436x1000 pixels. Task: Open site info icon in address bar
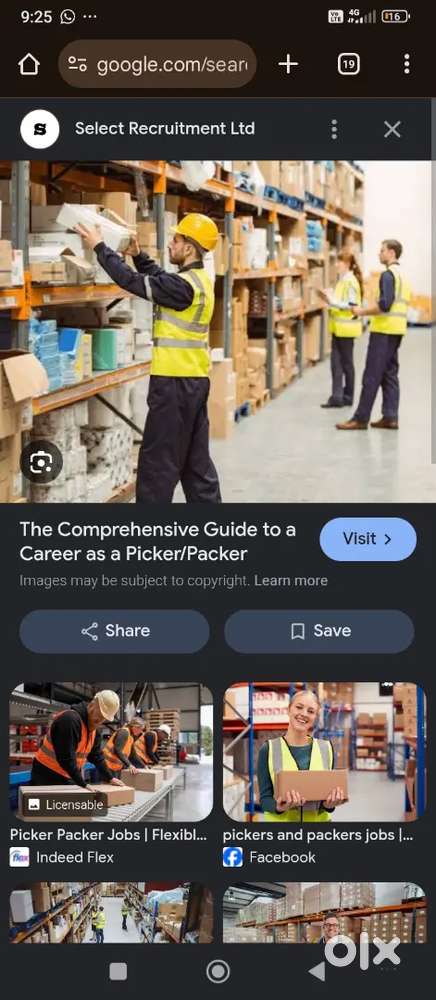tap(78, 64)
